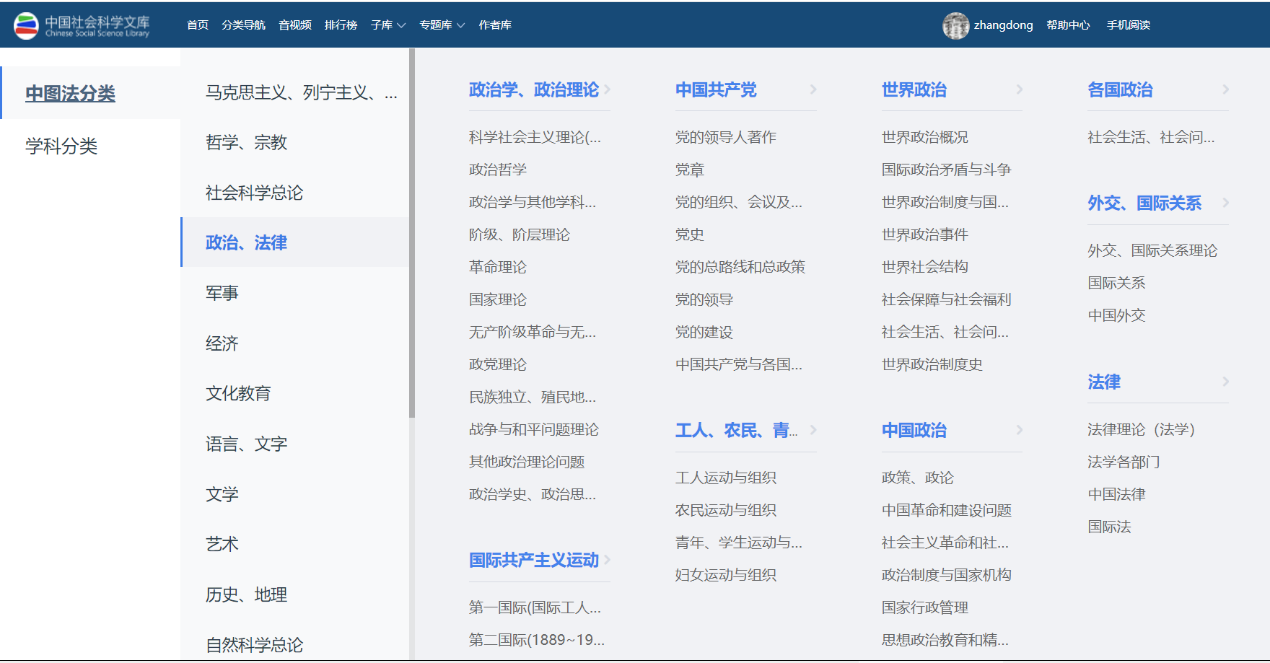Click arrow next to 法律 heading
Viewport: 1270px width, 663px height.
(x=1225, y=382)
